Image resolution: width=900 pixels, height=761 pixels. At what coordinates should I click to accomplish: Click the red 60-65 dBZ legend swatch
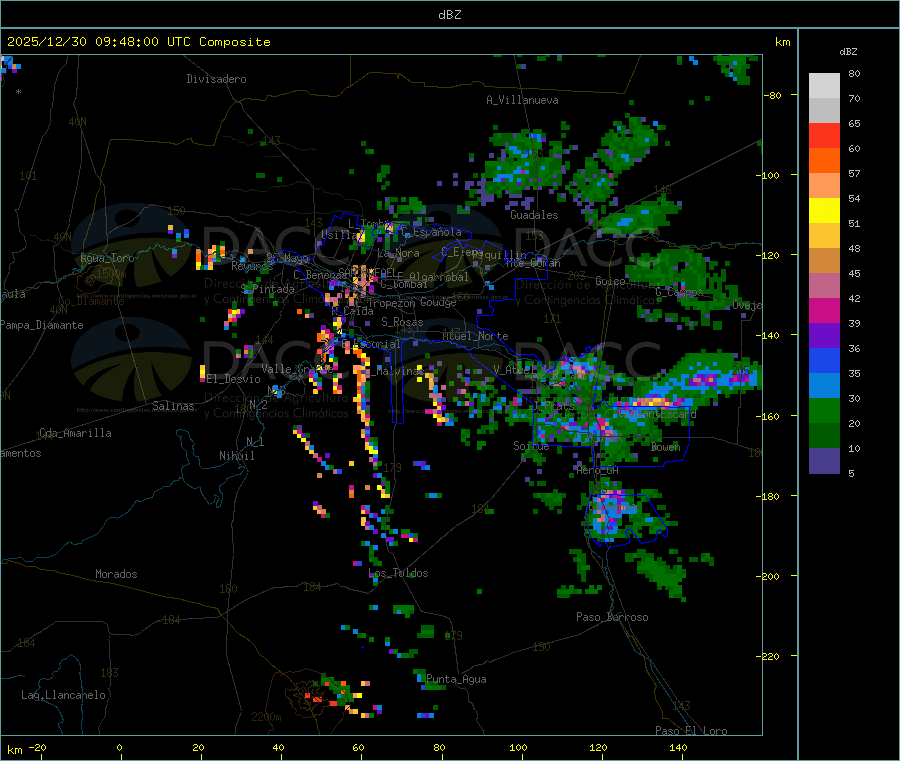(824, 135)
